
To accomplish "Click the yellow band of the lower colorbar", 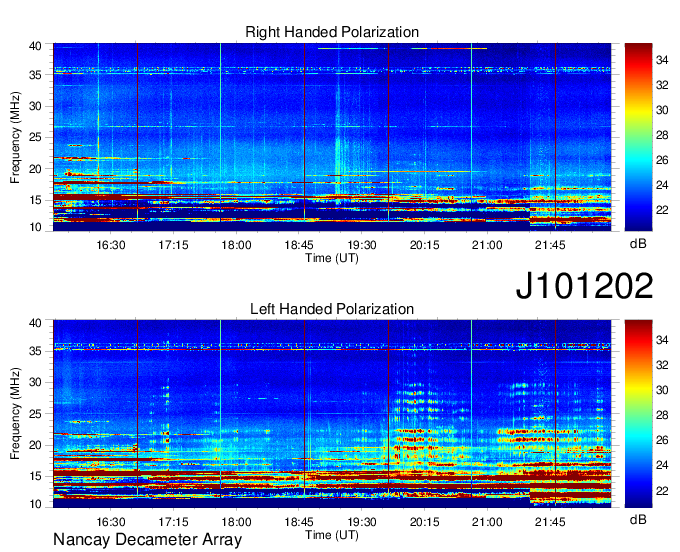I will [638, 390].
